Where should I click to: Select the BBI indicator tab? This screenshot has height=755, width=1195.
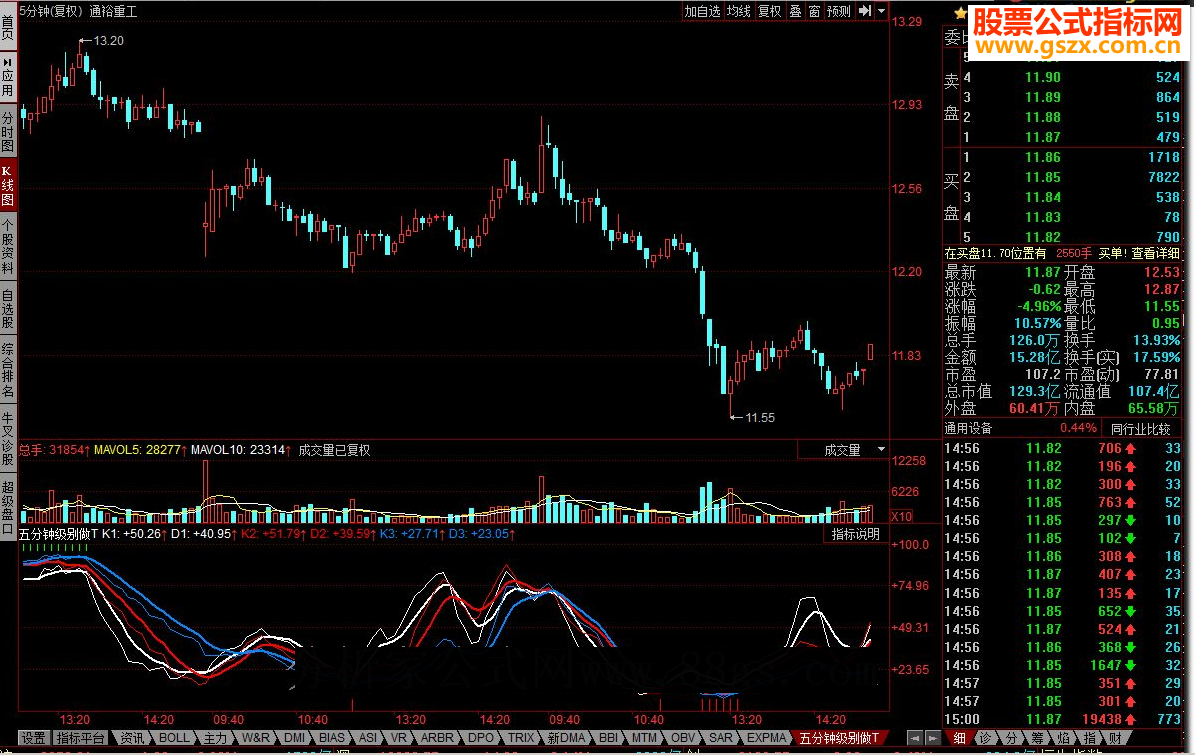[608, 737]
